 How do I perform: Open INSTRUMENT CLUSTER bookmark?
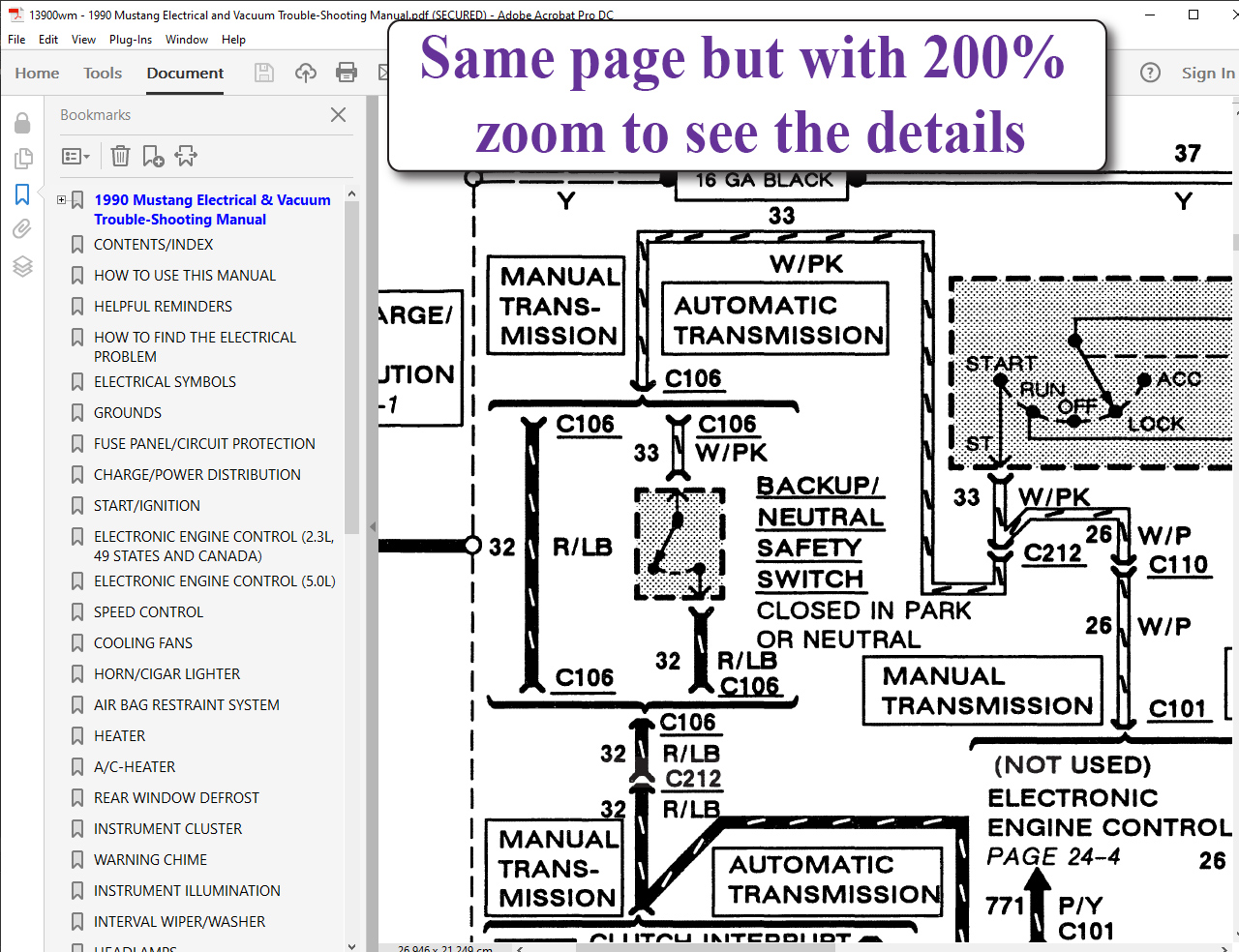pos(167,829)
